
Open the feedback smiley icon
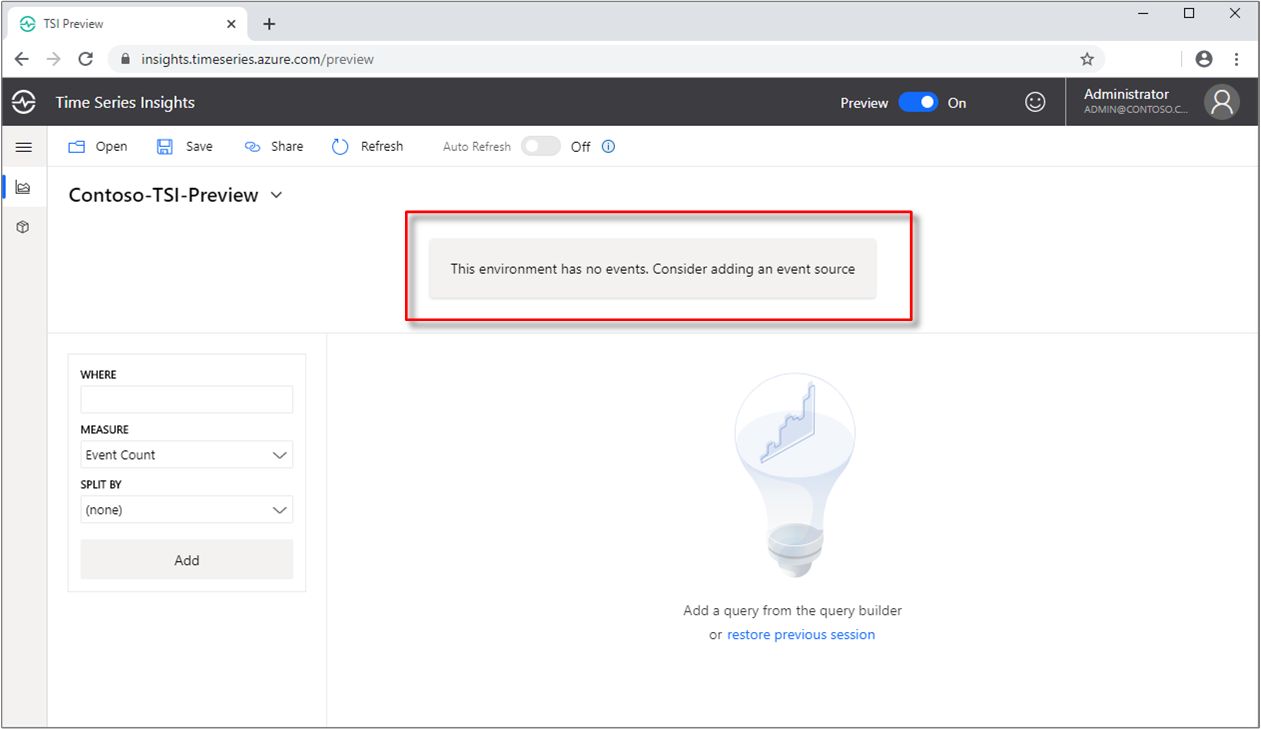[x=1035, y=102]
